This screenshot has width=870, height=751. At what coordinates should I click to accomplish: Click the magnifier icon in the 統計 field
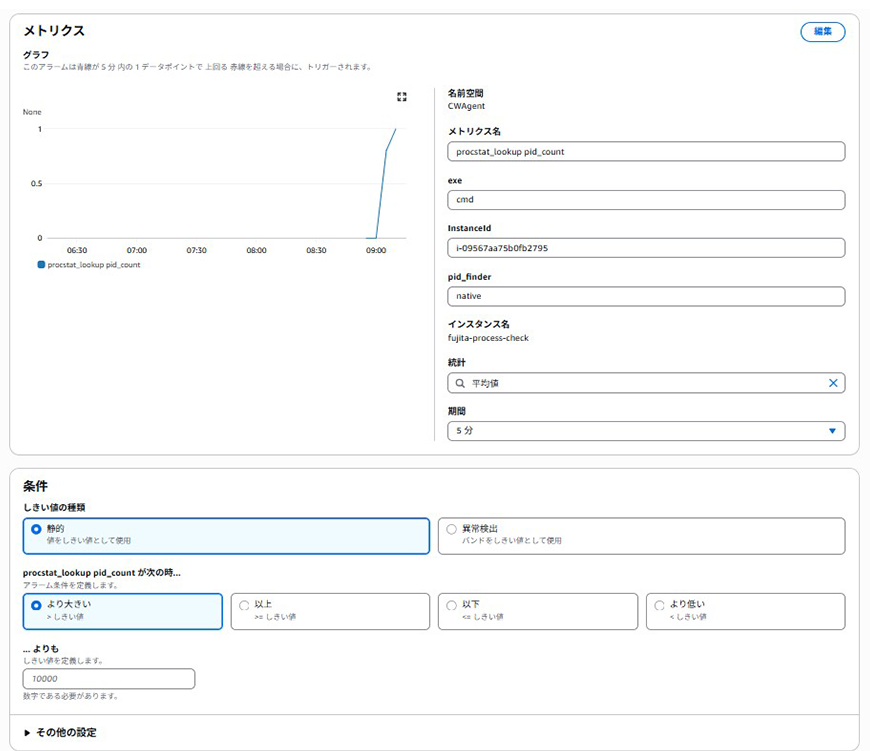tap(459, 383)
